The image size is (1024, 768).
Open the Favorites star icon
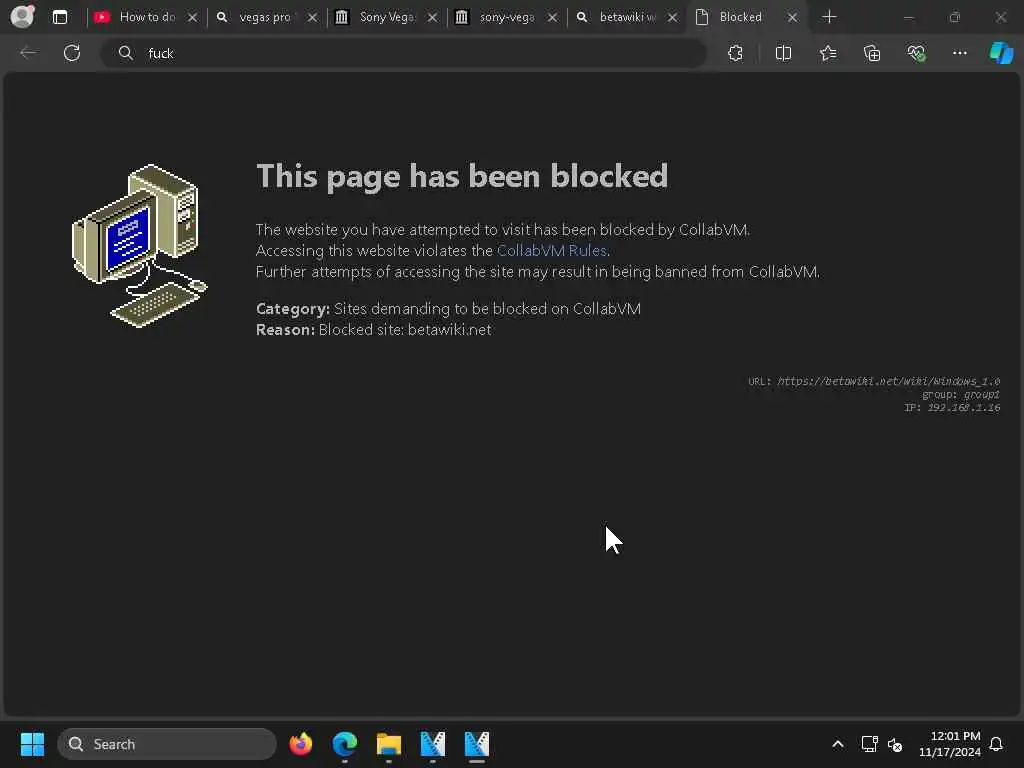click(828, 53)
